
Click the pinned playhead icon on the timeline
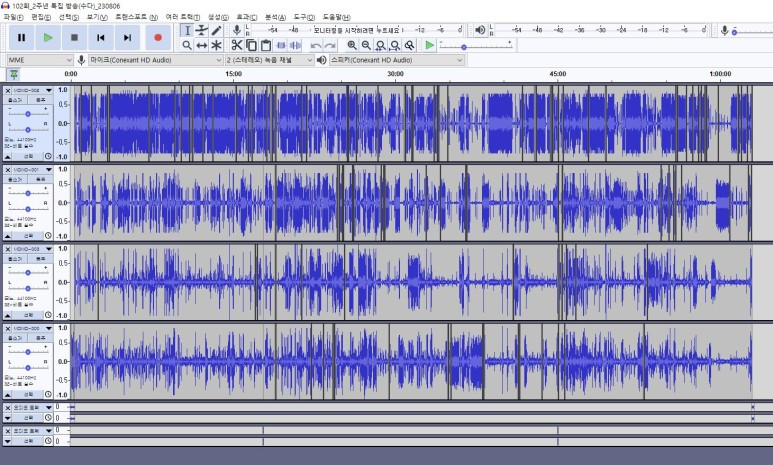pos(14,74)
